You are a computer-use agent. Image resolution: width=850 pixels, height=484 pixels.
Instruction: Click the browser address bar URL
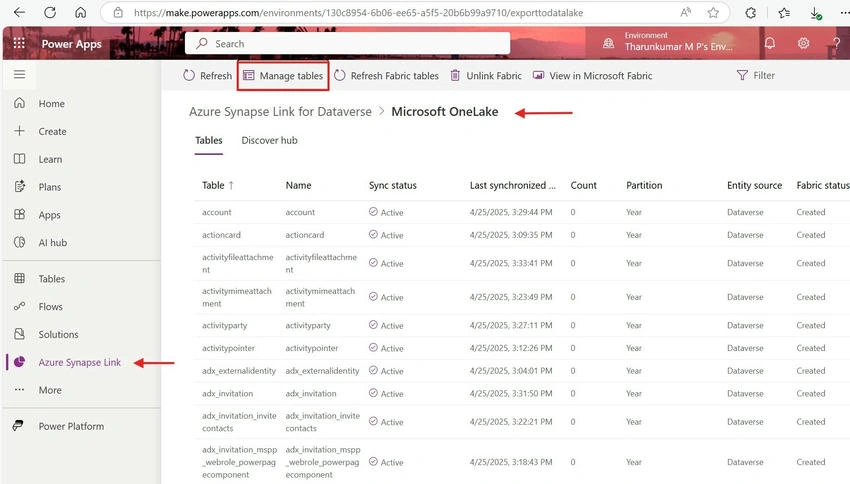pyautogui.click(x=358, y=12)
